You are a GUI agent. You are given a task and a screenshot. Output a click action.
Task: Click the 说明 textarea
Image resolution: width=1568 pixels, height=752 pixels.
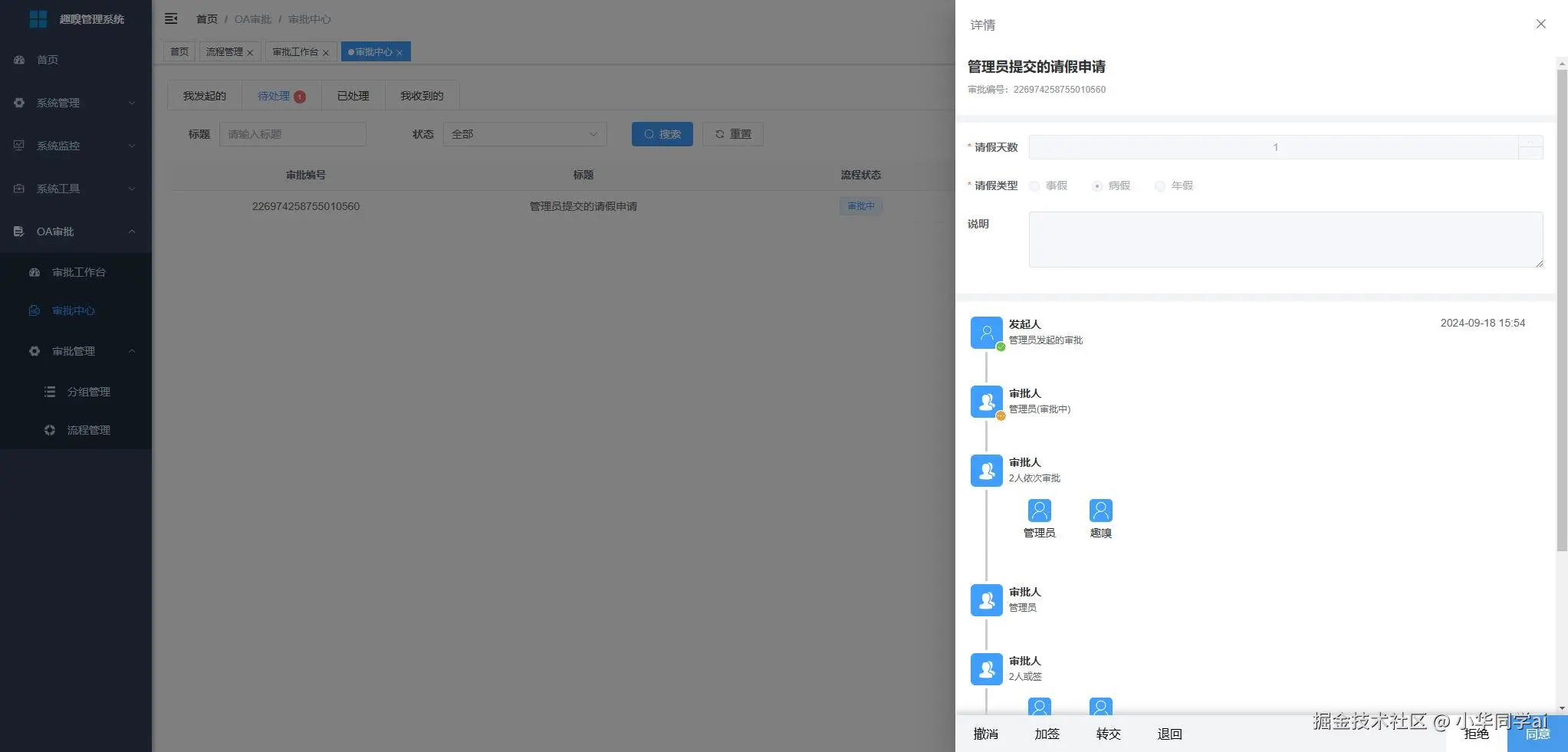(x=1286, y=240)
